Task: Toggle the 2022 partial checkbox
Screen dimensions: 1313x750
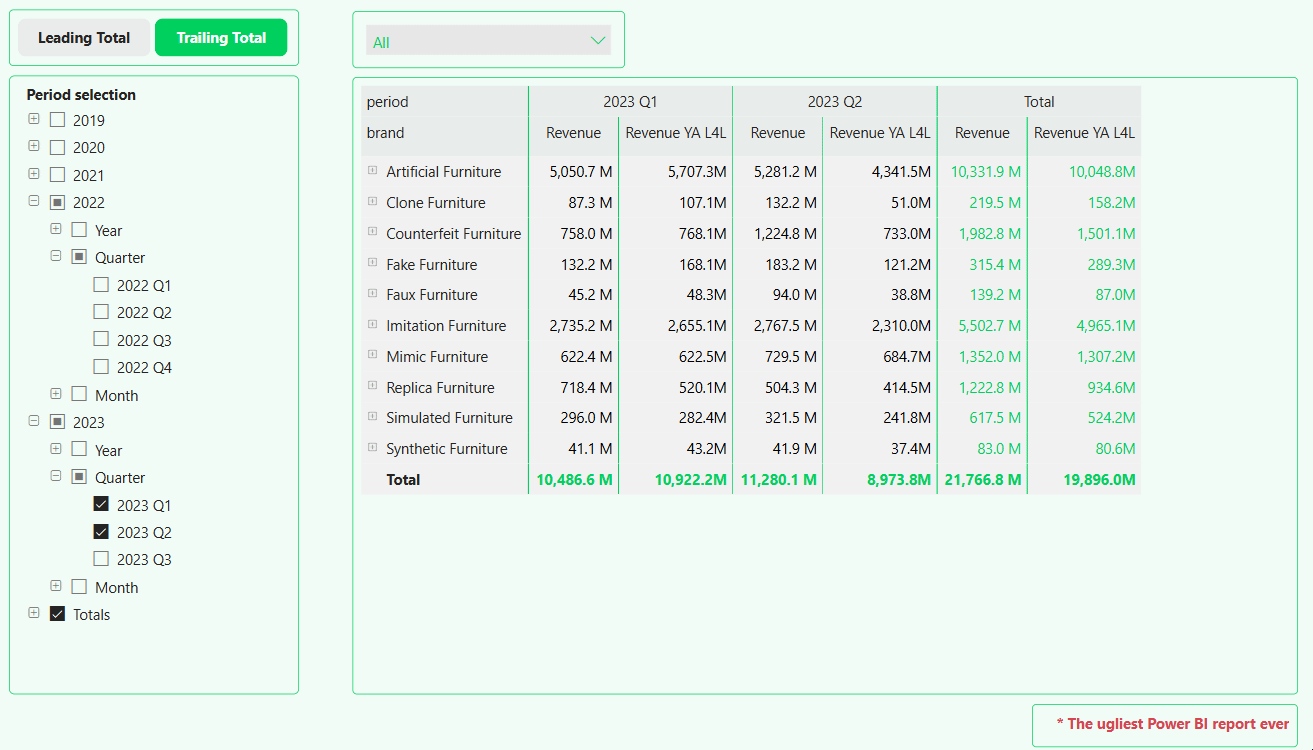Action: point(57,202)
